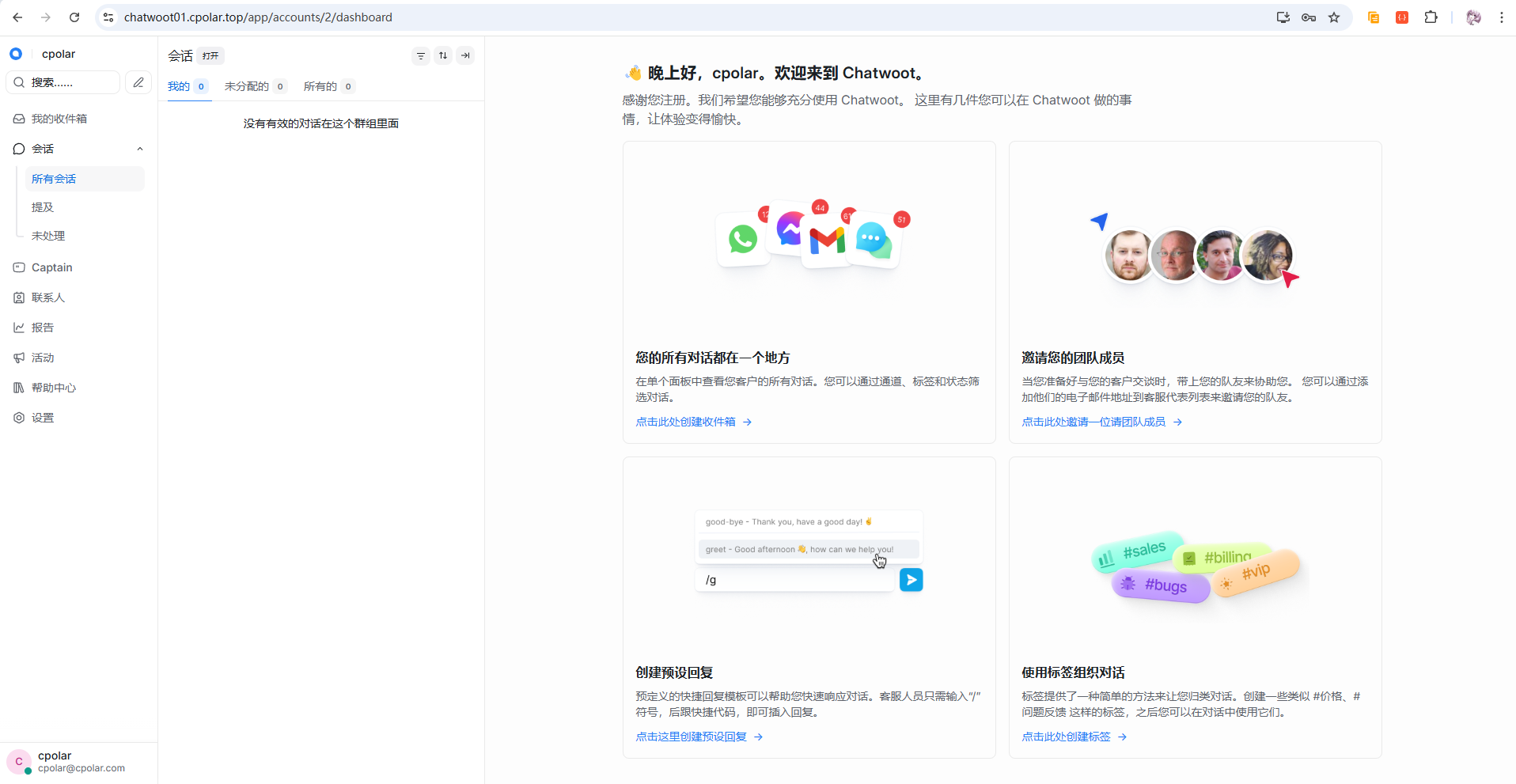Select 未处理 under conversations
This screenshot has width=1516, height=784.
point(48,236)
